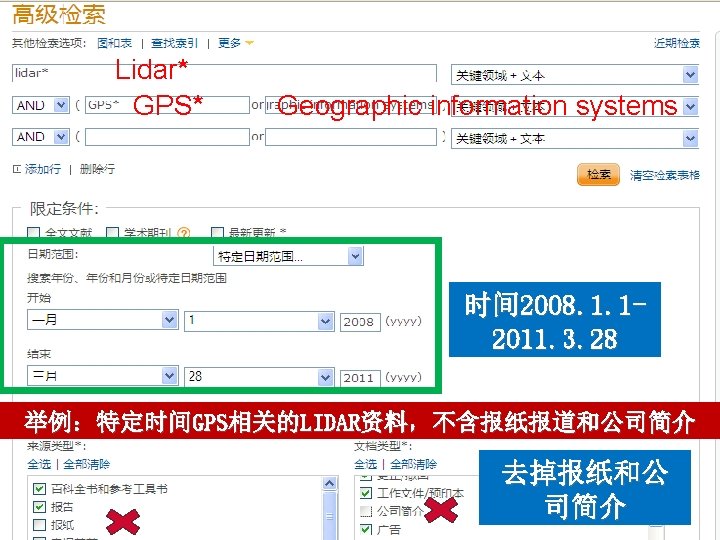Open the second row AND operator dropdown
The image size is (720, 540).
[41, 106]
